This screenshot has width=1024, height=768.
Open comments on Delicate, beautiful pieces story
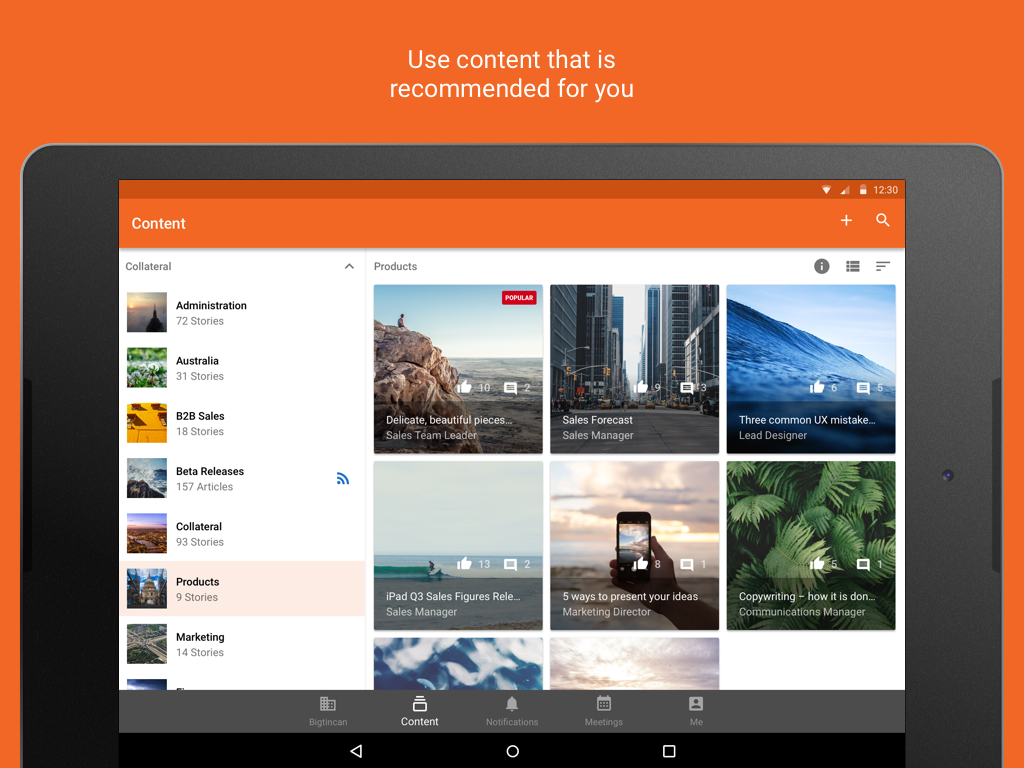(511, 388)
